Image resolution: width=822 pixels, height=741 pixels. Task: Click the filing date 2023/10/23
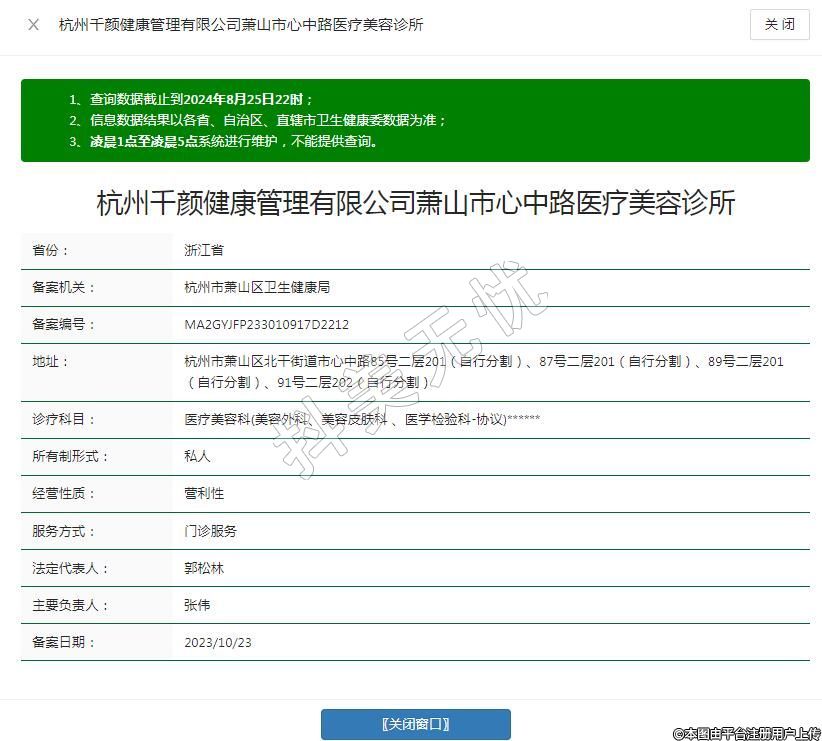pos(218,642)
